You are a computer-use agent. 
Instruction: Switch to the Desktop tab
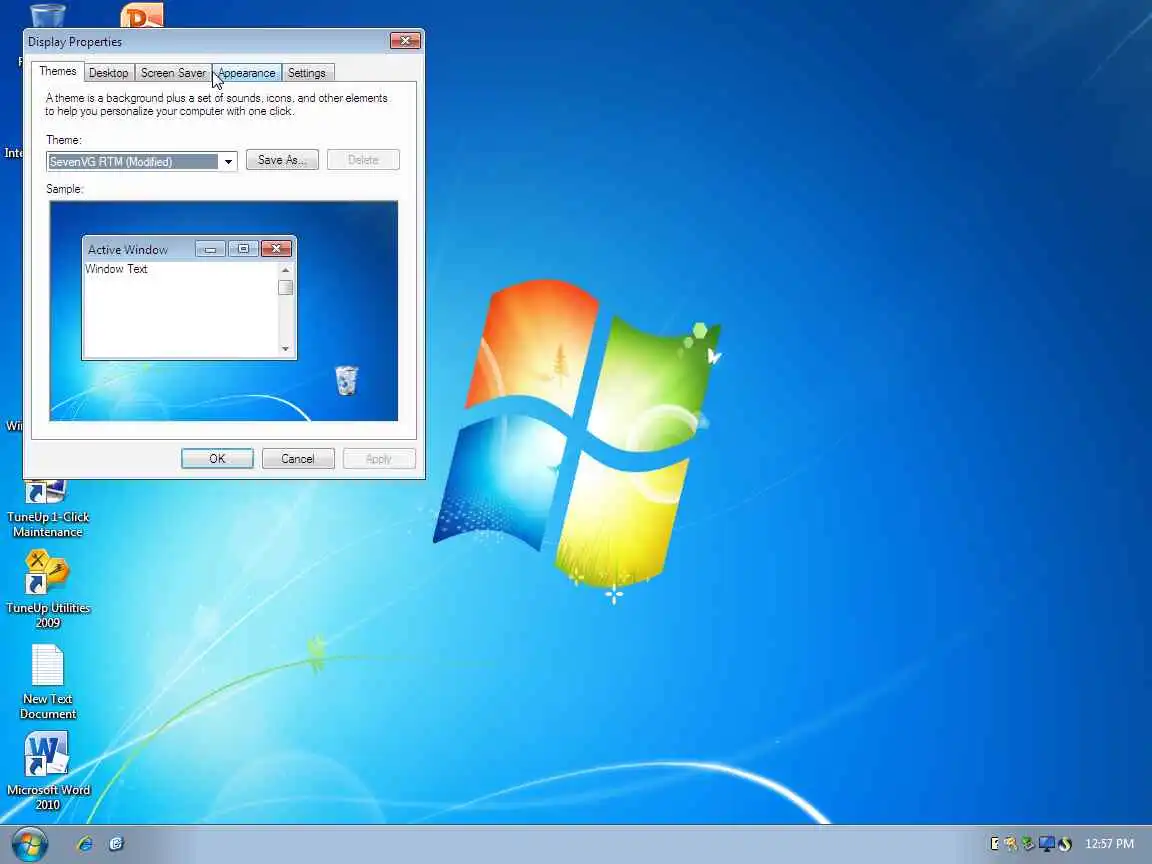point(108,73)
